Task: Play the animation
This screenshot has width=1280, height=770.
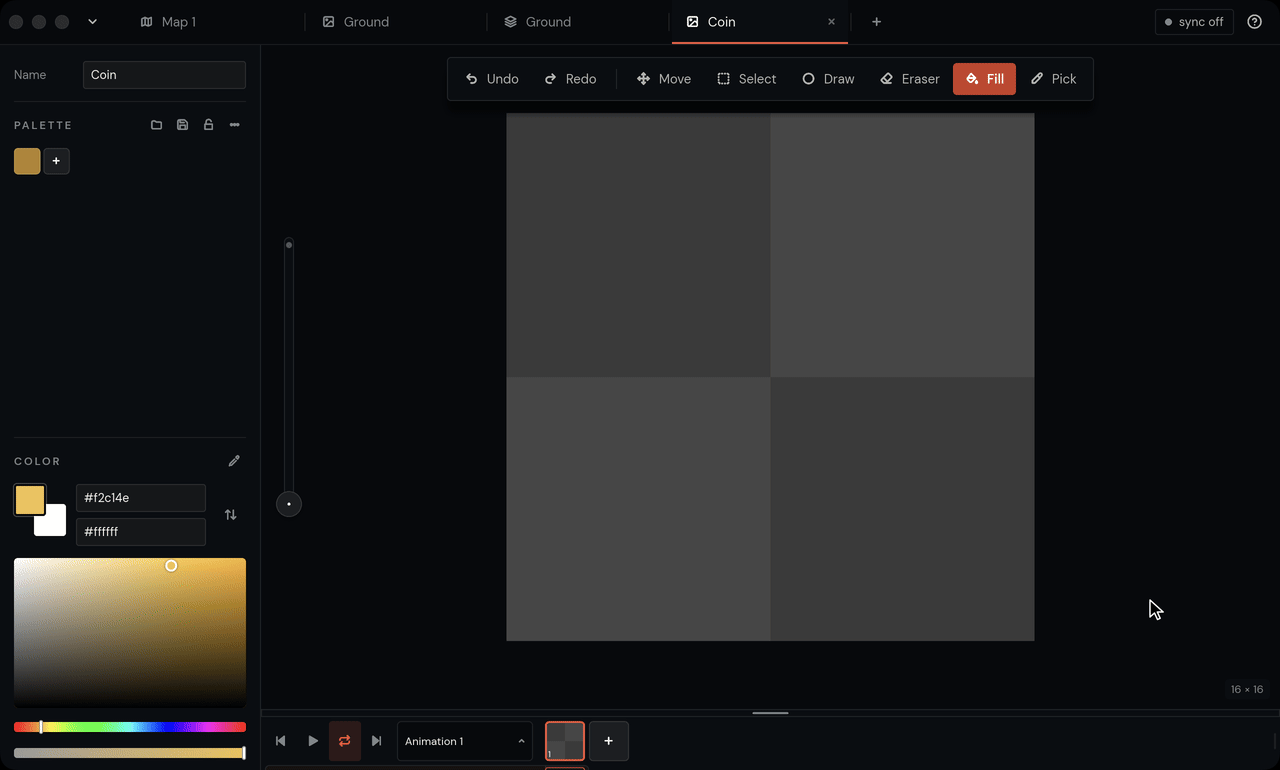Action: tap(313, 741)
